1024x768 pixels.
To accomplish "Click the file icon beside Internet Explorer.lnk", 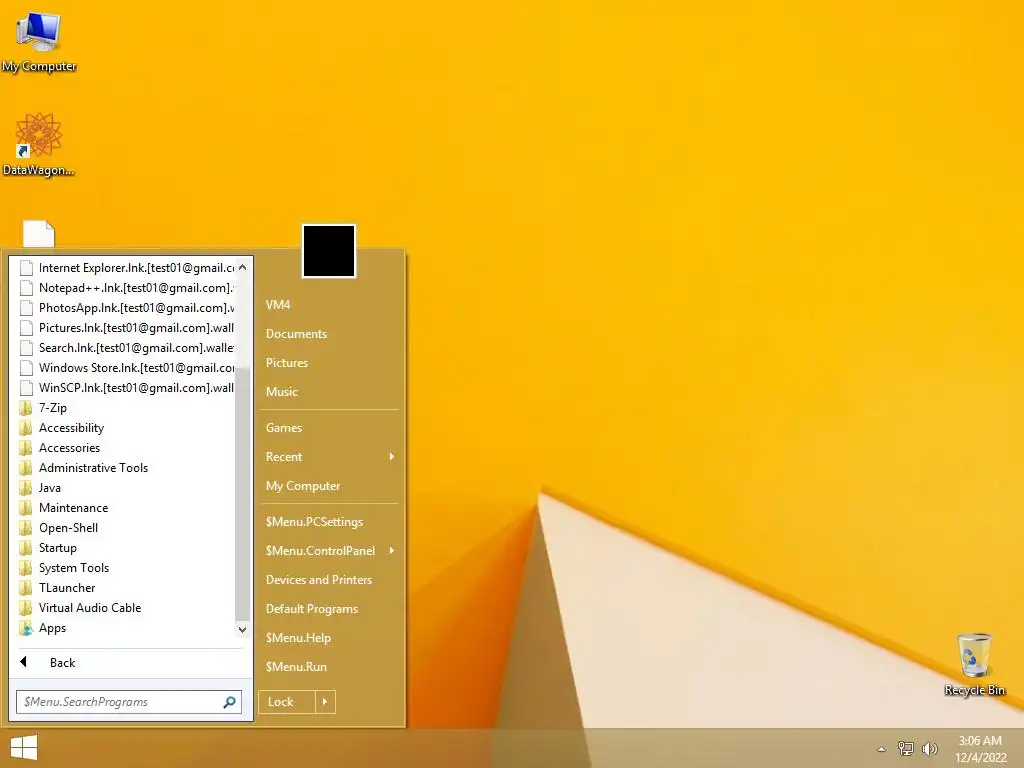I will click(x=26, y=268).
